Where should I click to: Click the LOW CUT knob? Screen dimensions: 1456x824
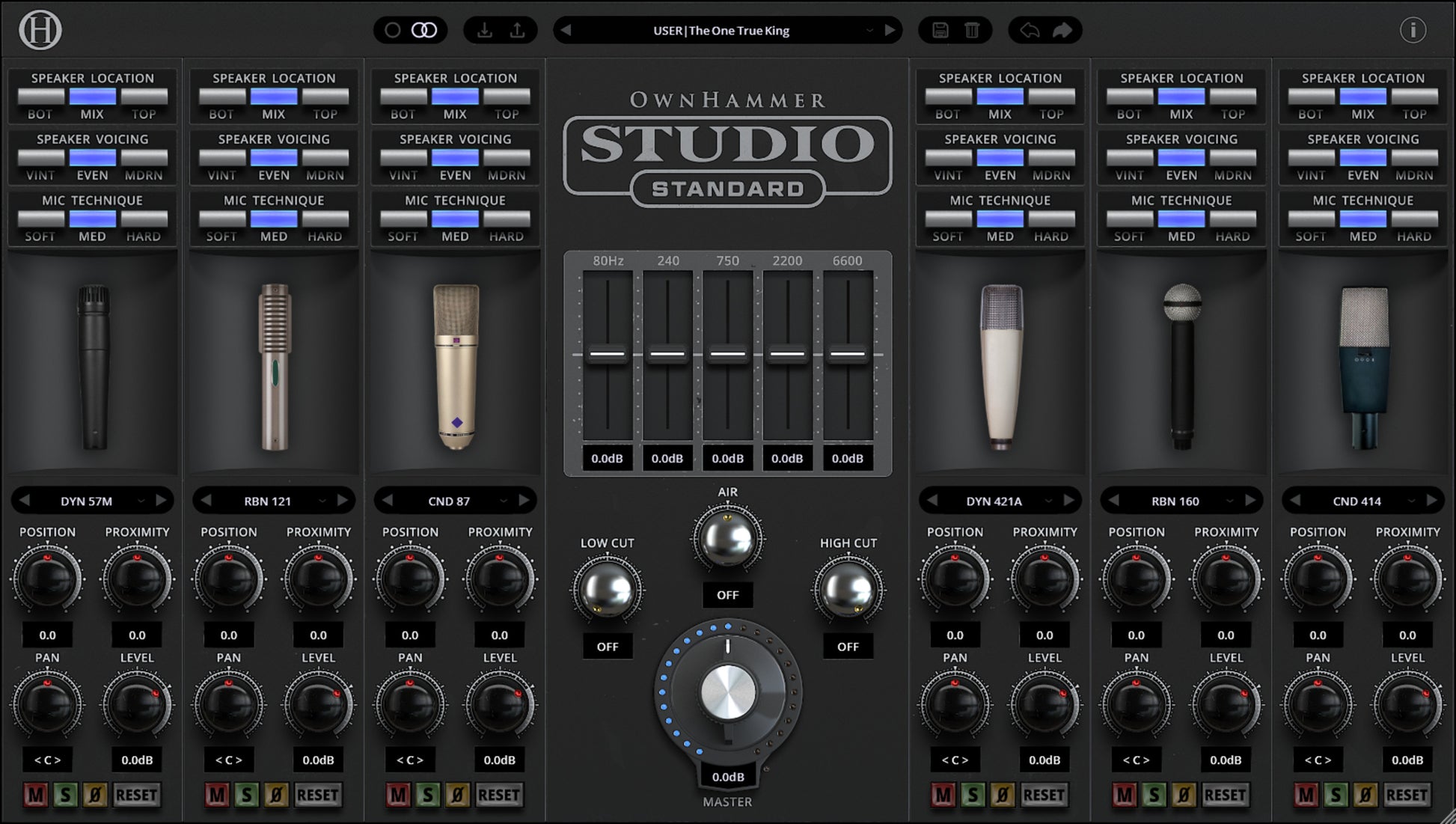click(x=608, y=590)
